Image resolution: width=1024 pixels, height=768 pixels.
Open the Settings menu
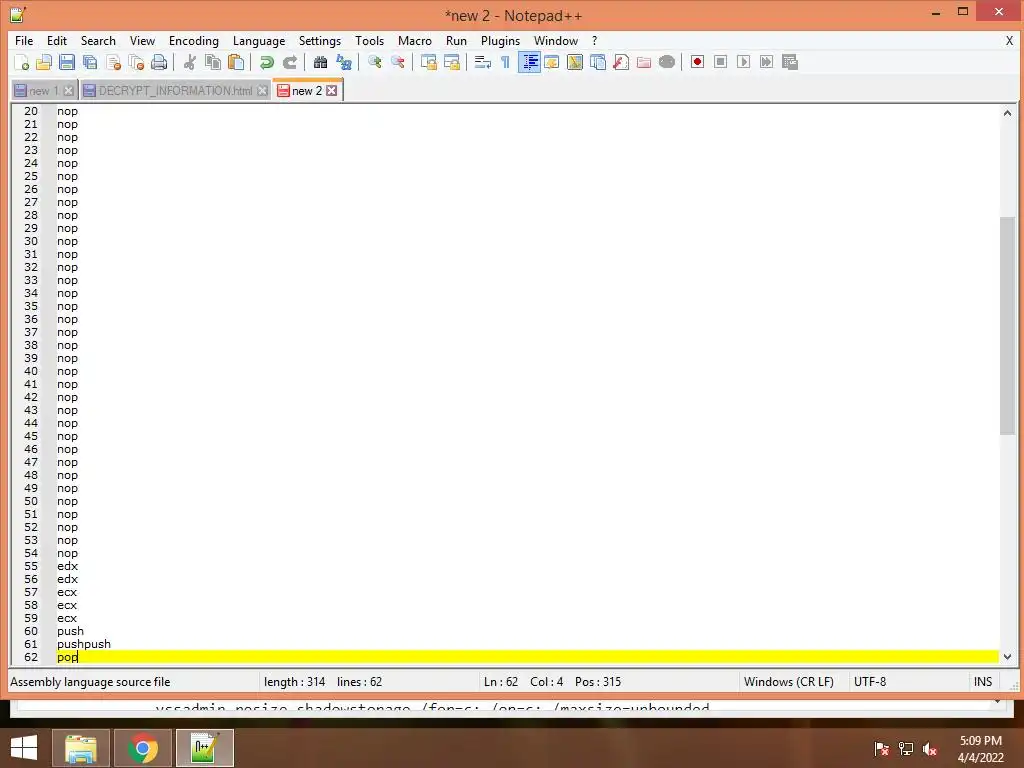click(x=319, y=40)
